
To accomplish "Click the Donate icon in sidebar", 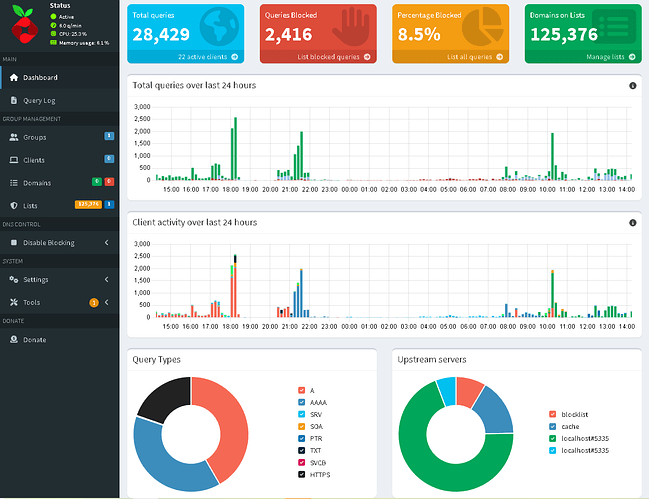I will (14, 339).
